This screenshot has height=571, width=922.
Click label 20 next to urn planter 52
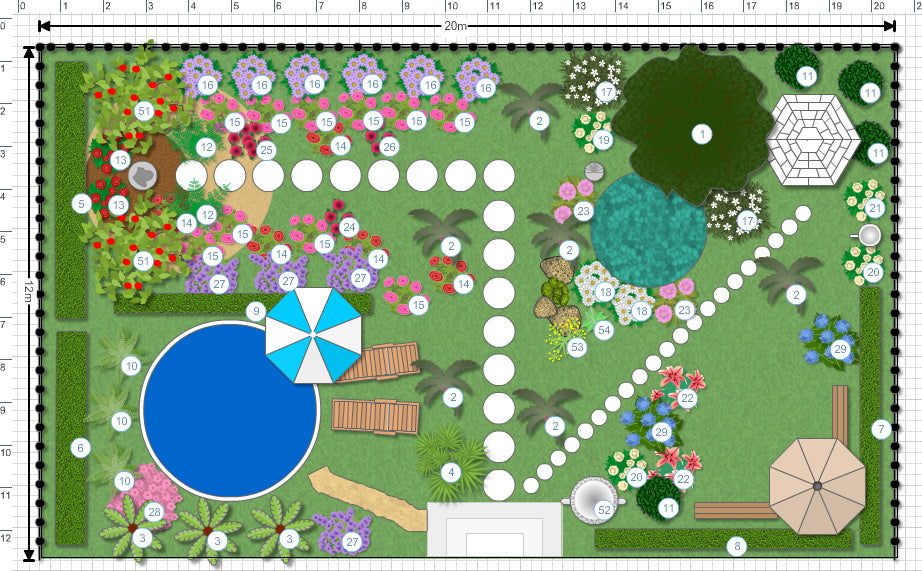(636, 477)
